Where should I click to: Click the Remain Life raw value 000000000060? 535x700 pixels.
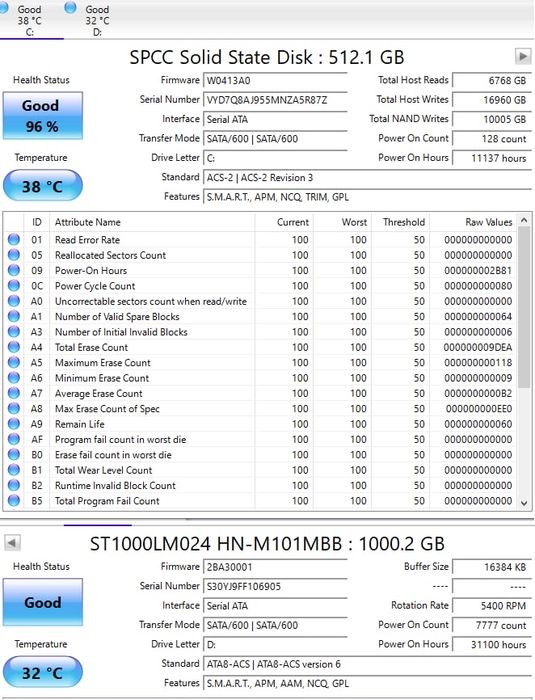[478, 424]
